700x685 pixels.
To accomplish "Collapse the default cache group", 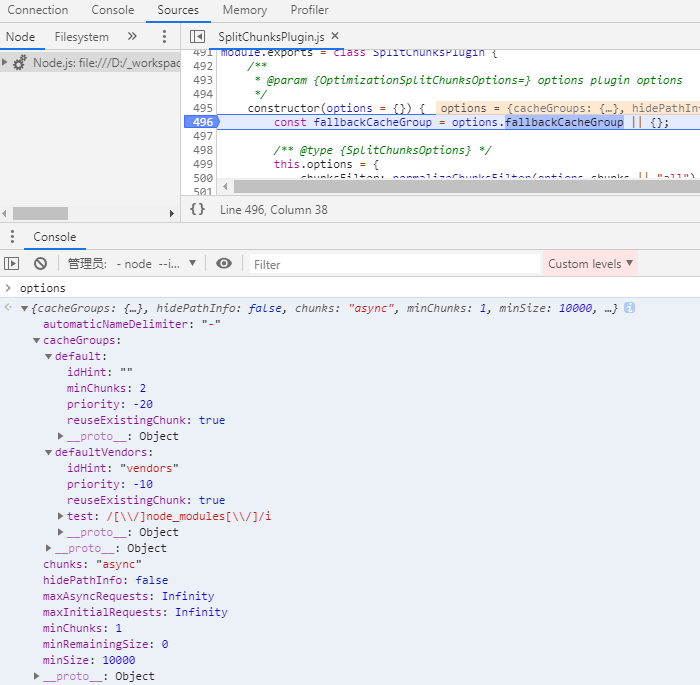I will (48, 356).
